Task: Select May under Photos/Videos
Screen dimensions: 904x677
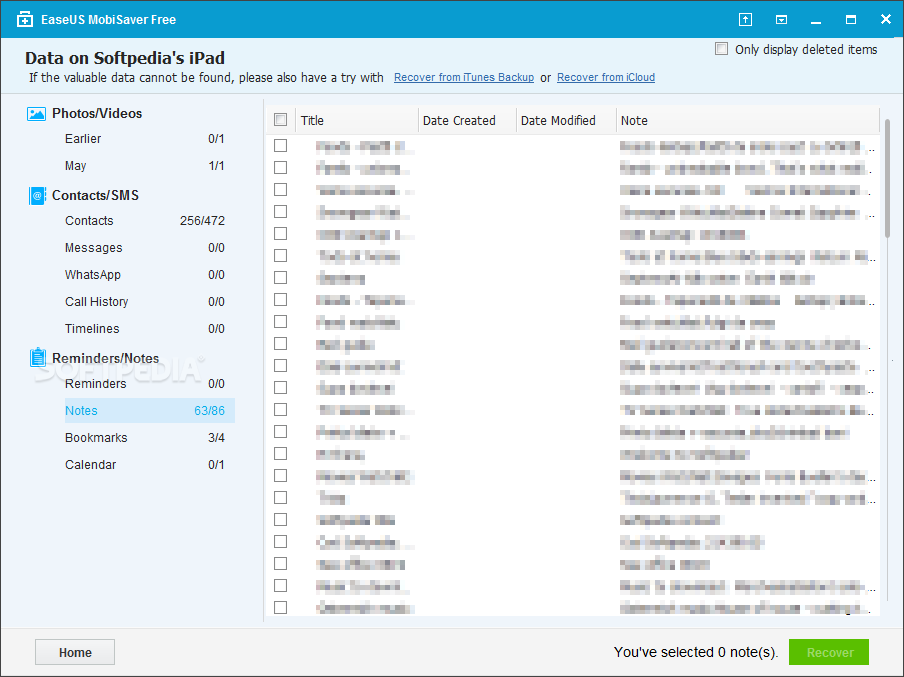Action: tap(76, 166)
